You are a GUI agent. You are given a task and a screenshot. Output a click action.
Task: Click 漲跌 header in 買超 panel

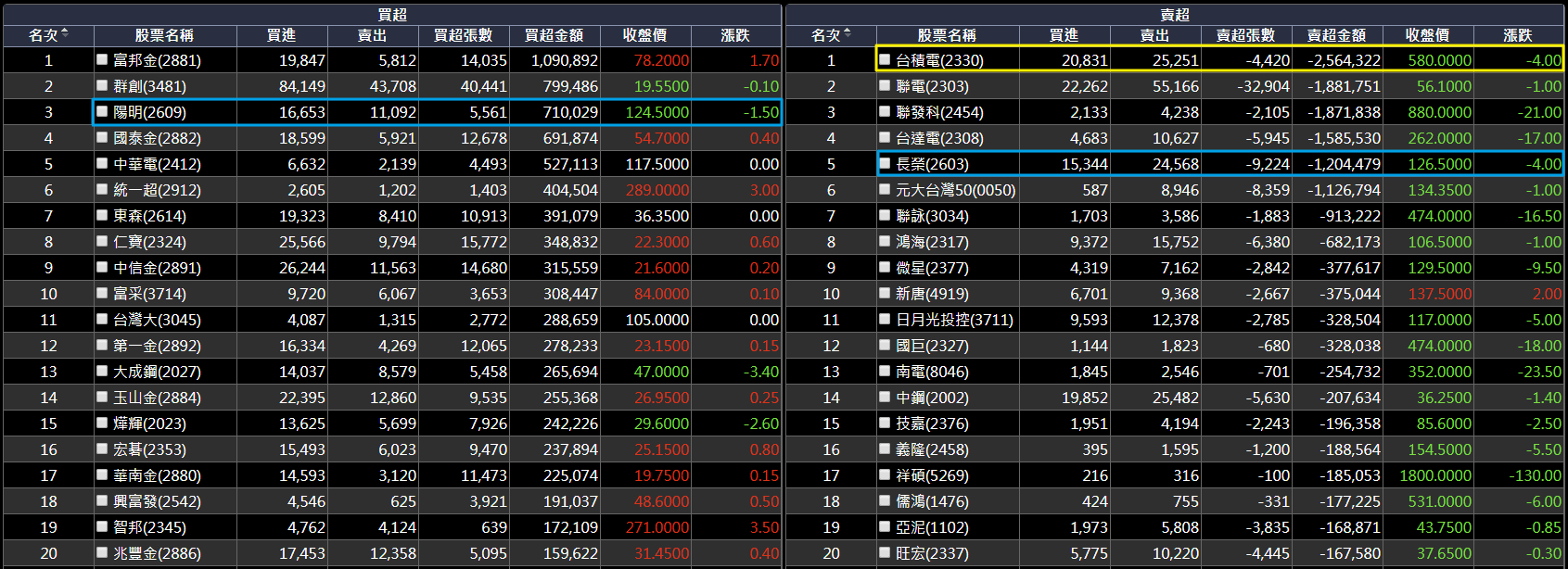[736, 35]
